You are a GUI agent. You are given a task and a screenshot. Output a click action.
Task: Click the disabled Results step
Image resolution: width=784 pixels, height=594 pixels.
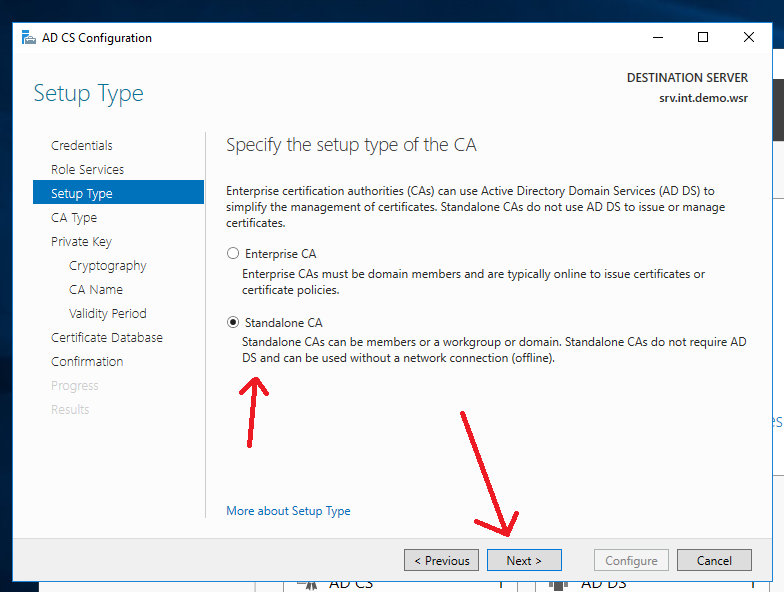(70, 410)
